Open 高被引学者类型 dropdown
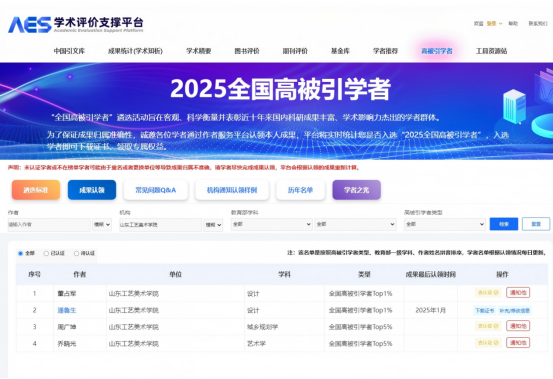This screenshot has height=379, width=553. 445,224
